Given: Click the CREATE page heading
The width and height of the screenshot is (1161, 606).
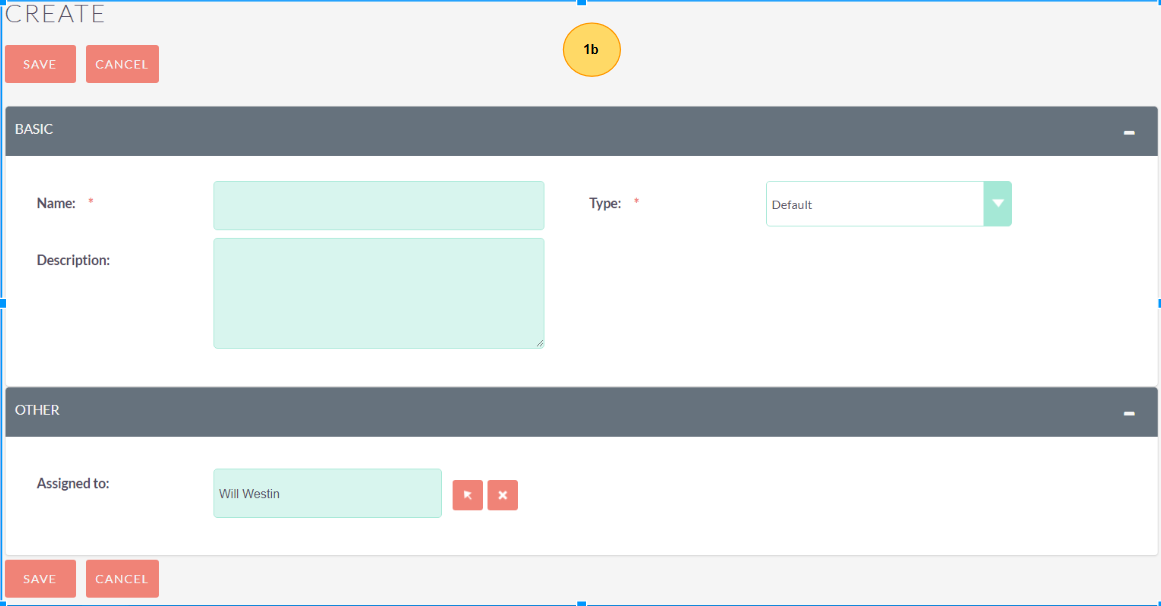Looking at the screenshot, I should [56, 14].
